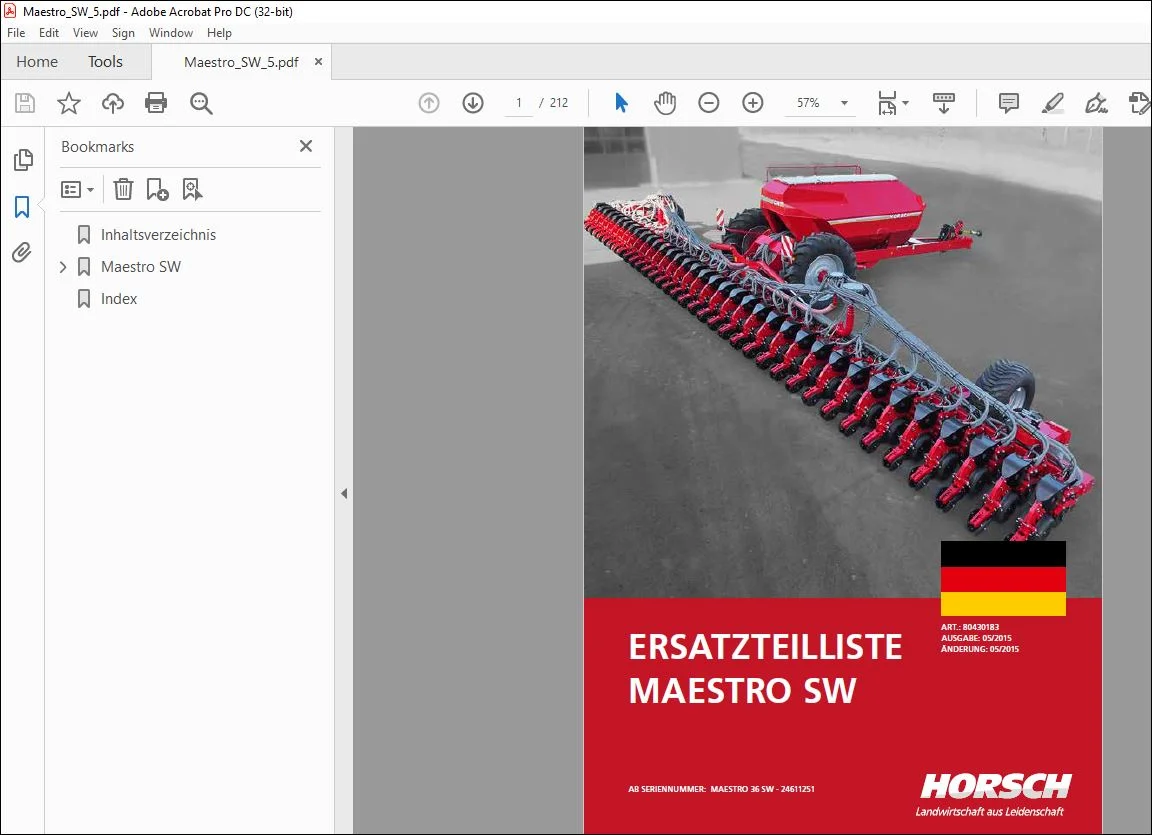The width and height of the screenshot is (1152, 835).
Task: Click the current page number field
Action: pos(519,103)
